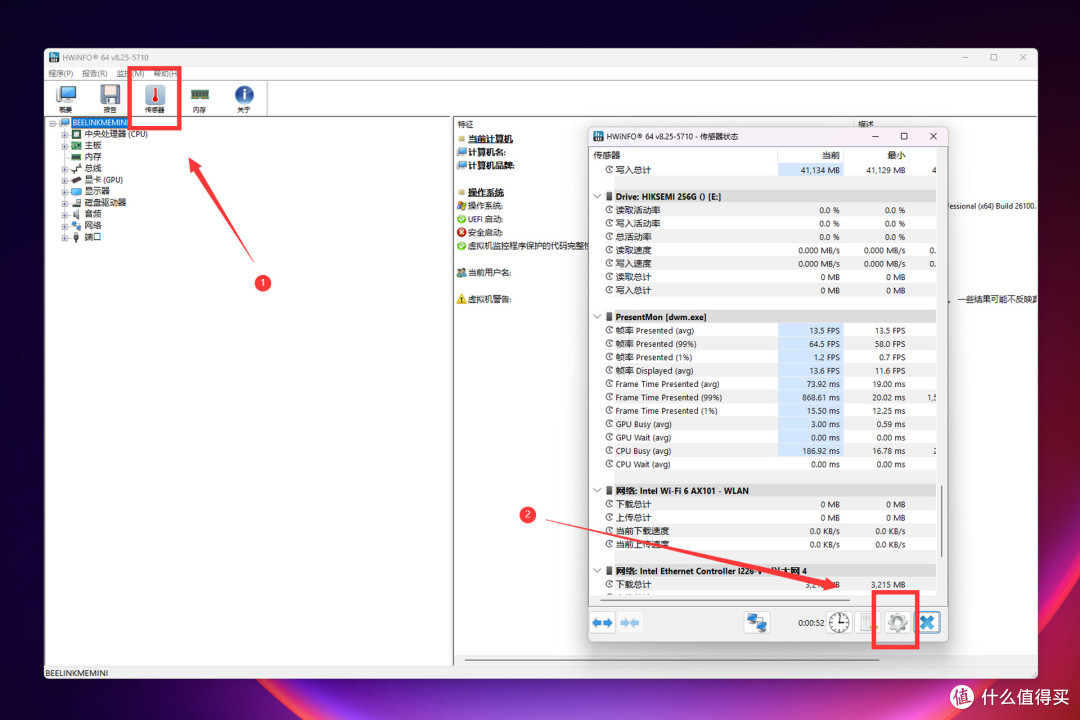The image size is (1080, 720).
Task: Reset the sensor clock timer icon
Action: [839, 623]
